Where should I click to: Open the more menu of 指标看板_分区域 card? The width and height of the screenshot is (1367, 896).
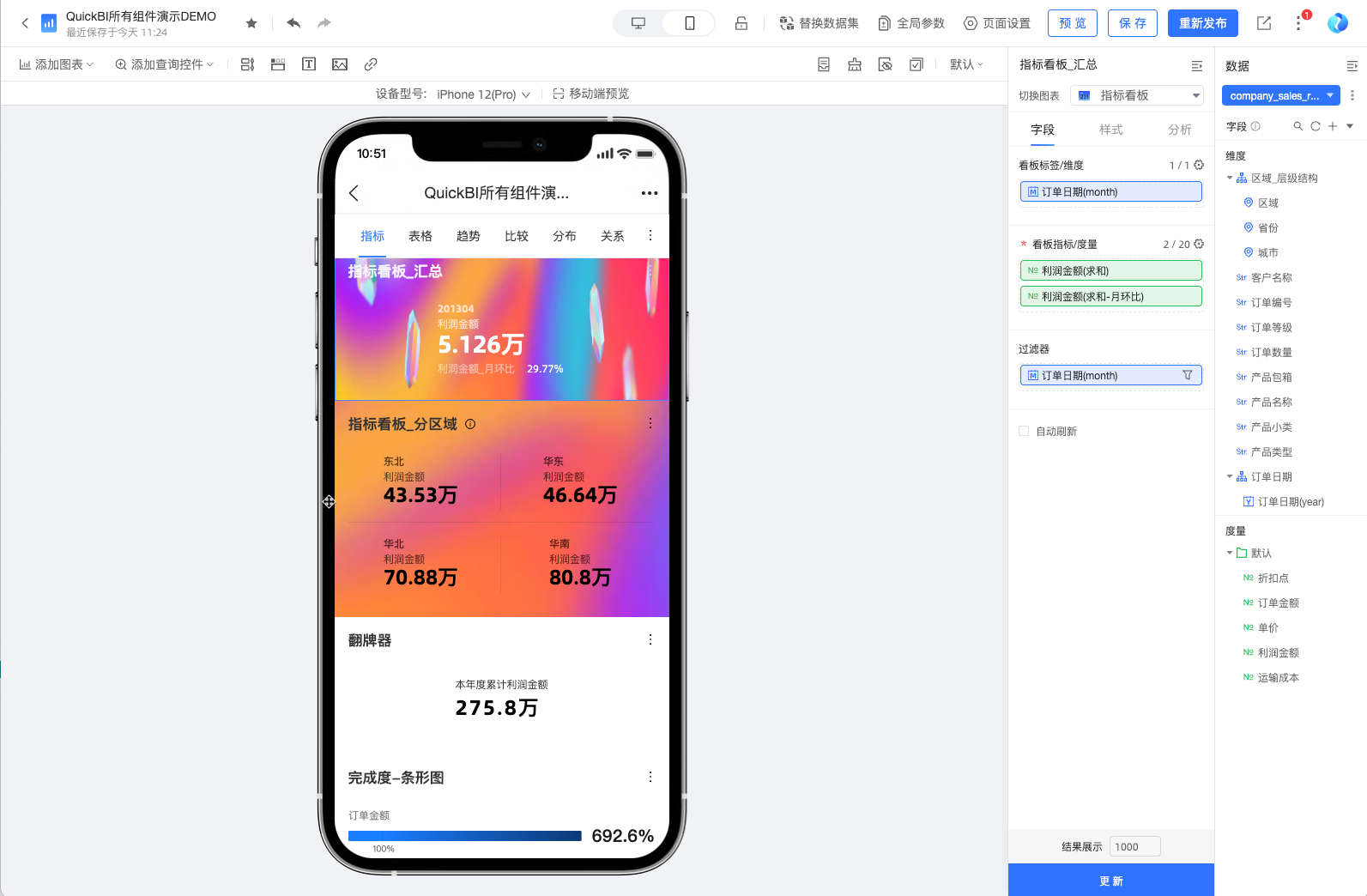coord(650,423)
